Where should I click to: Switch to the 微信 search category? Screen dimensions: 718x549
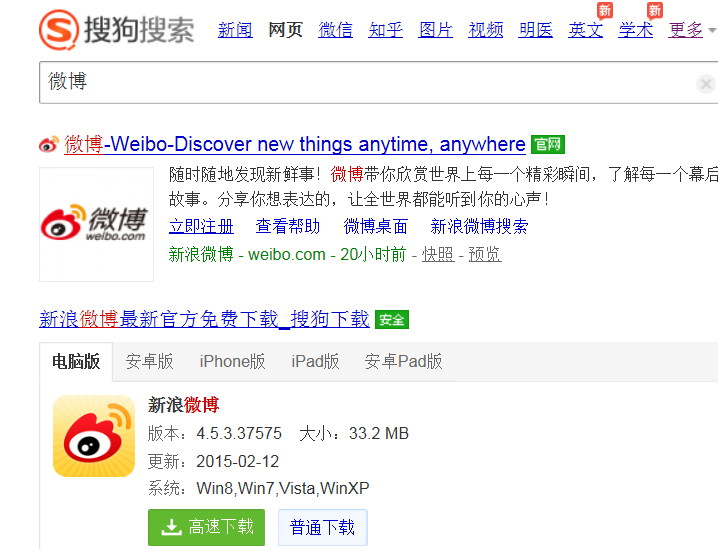click(335, 30)
